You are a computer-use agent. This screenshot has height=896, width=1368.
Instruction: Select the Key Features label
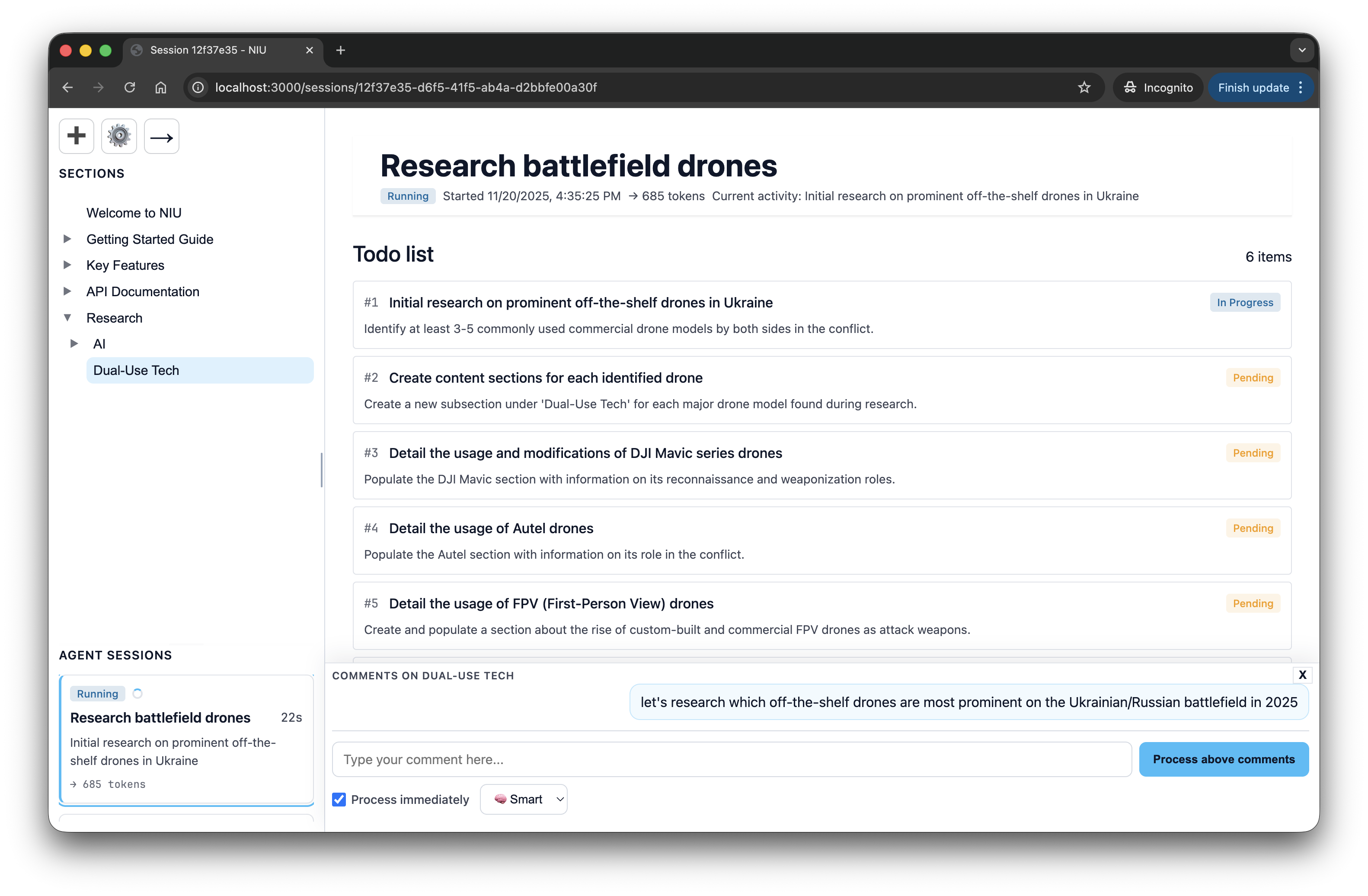(125, 265)
